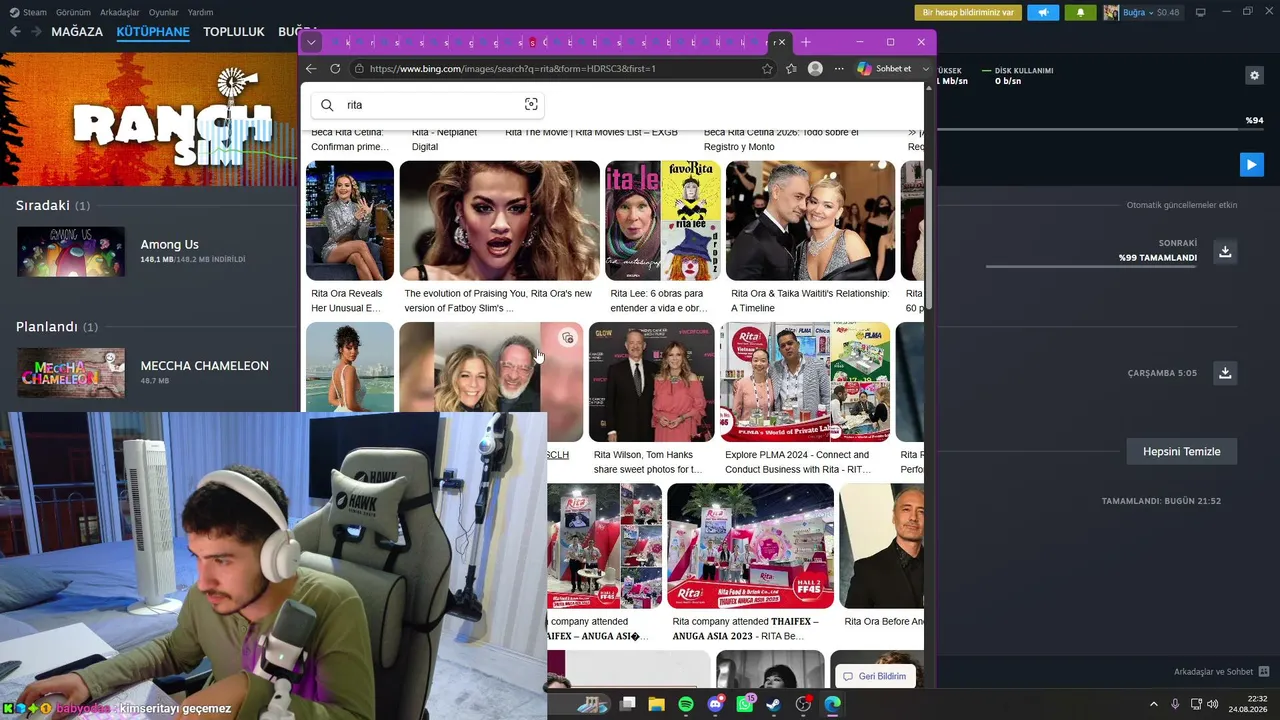Expand the Edge tab list dropdown
This screenshot has width=1280, height=720.
pos(312,42)
